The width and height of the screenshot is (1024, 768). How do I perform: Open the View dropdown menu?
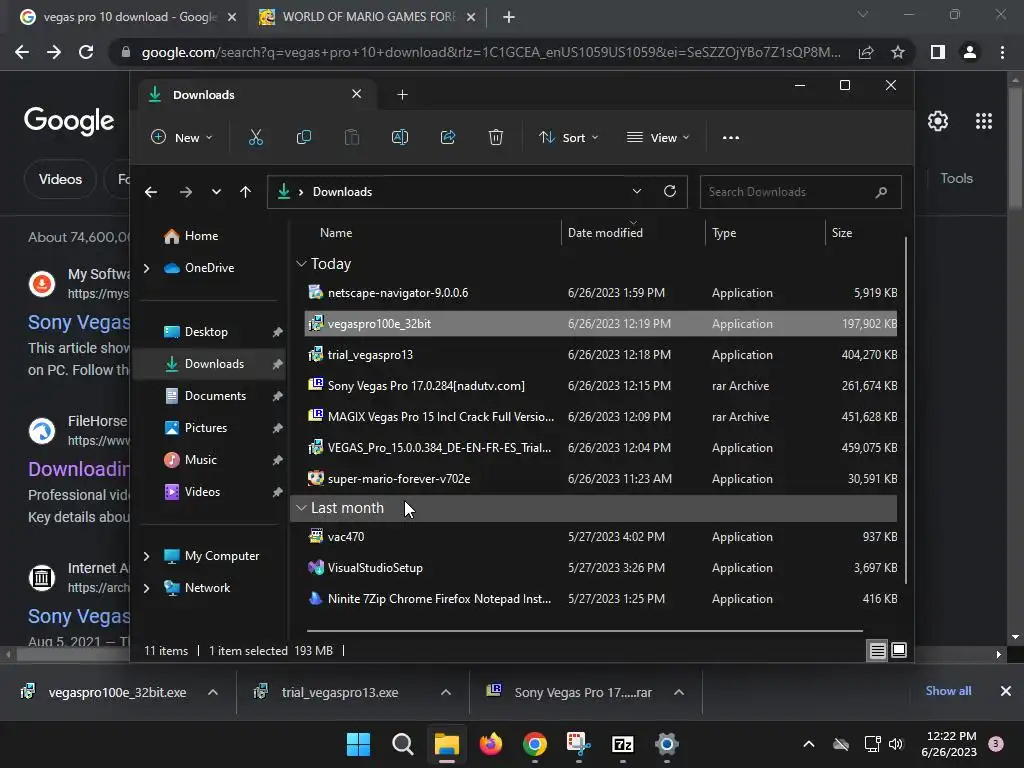click(x=658, y=137)
